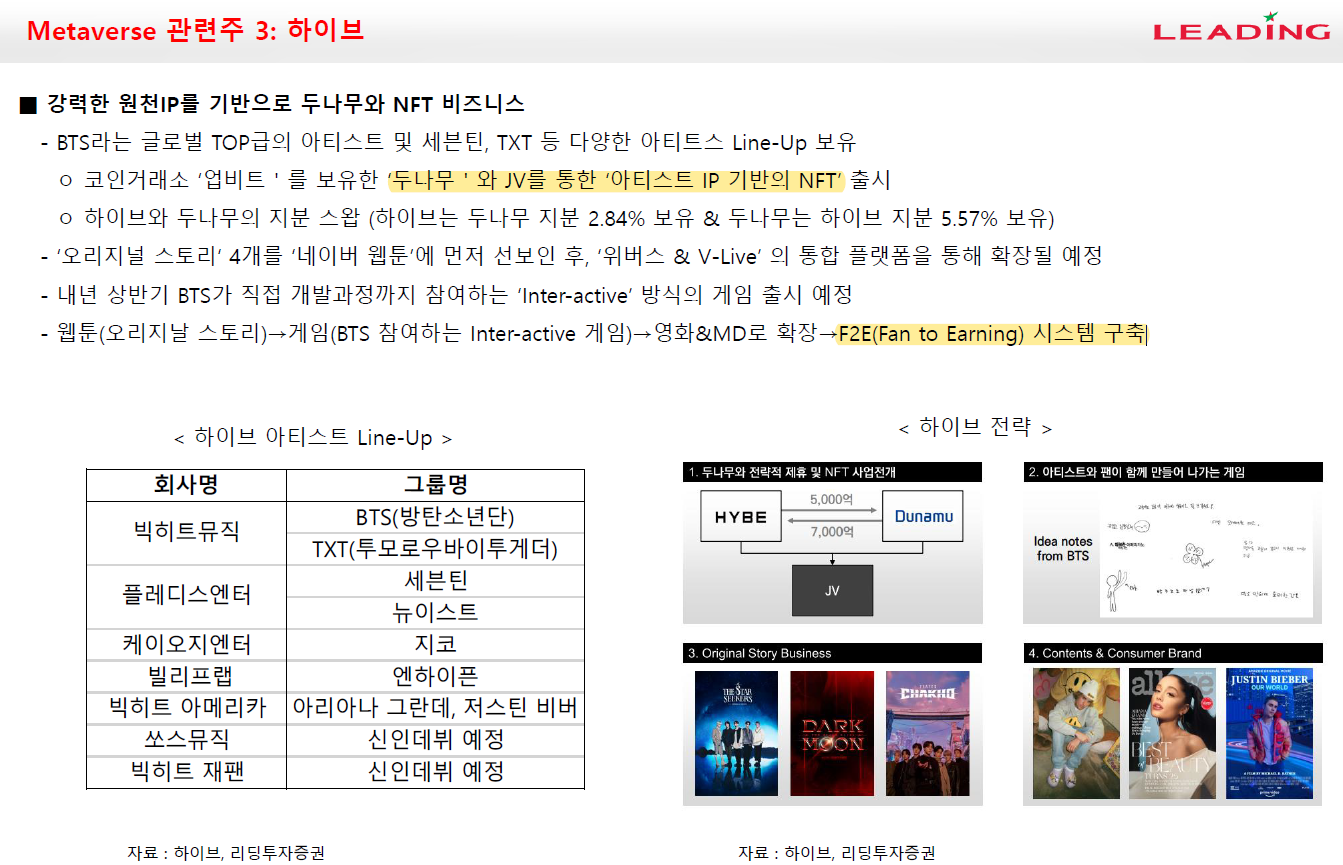
Task: Click '신인데뷔 예정' in the 쏘스뮤직 row
Action: pyautogui.click(x=435, y=740)
